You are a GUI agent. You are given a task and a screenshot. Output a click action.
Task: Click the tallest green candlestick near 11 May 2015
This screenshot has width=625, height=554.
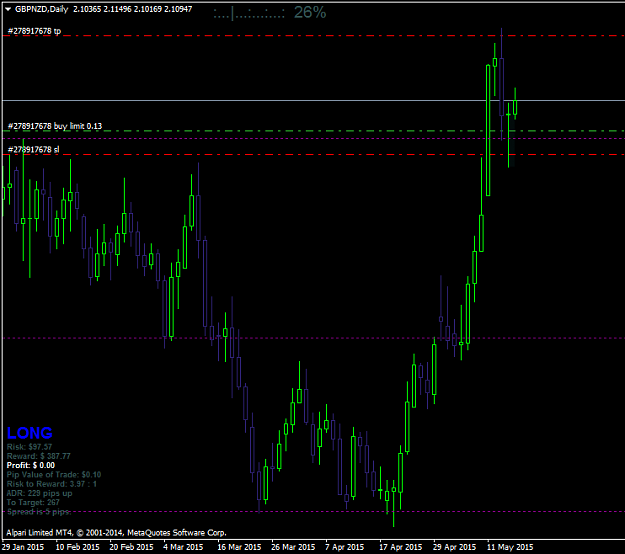pyautogui.click(x=488, y=130)
